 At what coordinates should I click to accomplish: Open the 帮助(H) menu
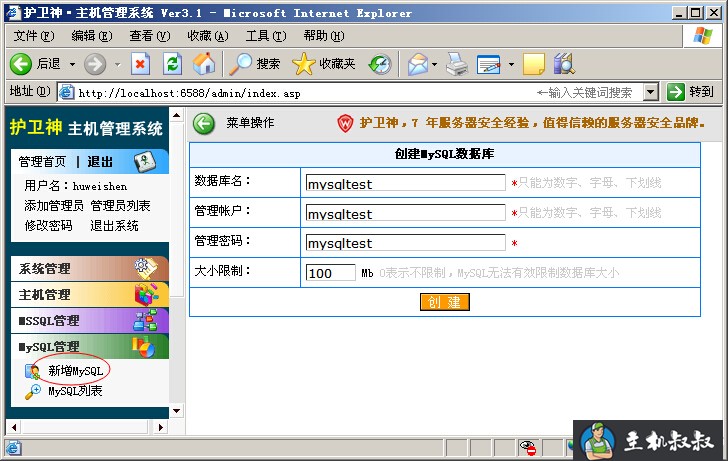324,36
